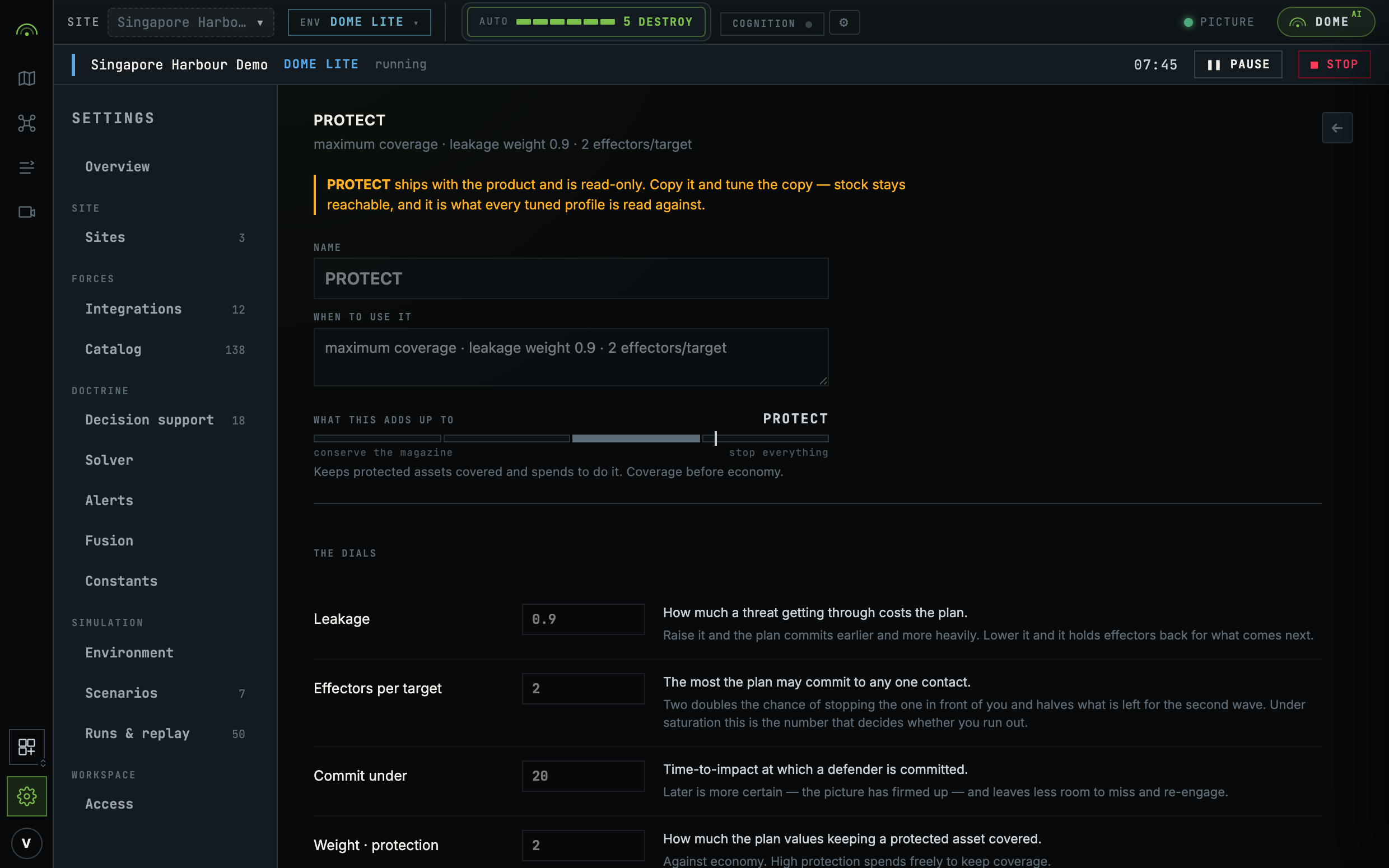The height and width of the screenshot is (868, 1389).
Task: Open the Solver settings page
Action: click(x=165, y=460)
